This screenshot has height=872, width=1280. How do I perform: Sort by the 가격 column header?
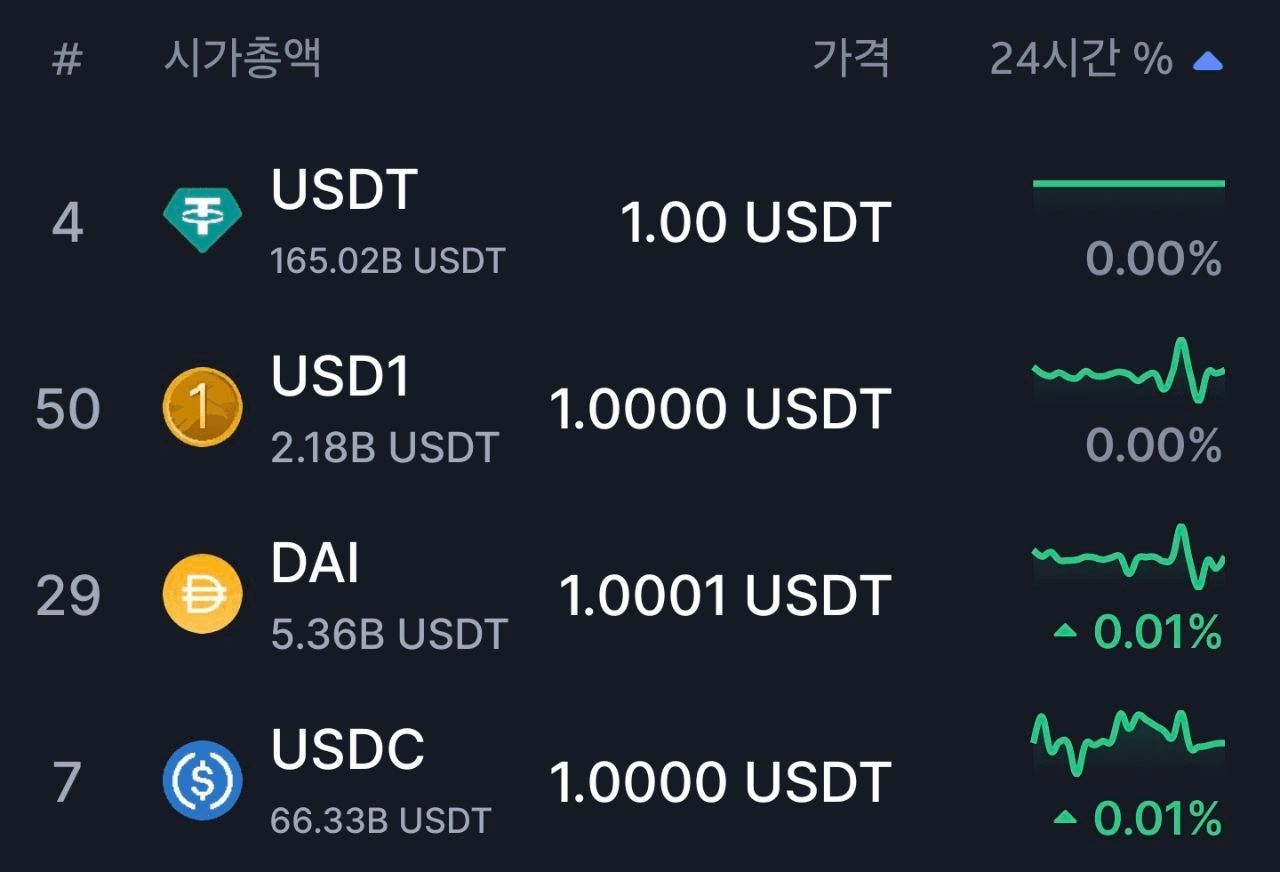[851, 59]
